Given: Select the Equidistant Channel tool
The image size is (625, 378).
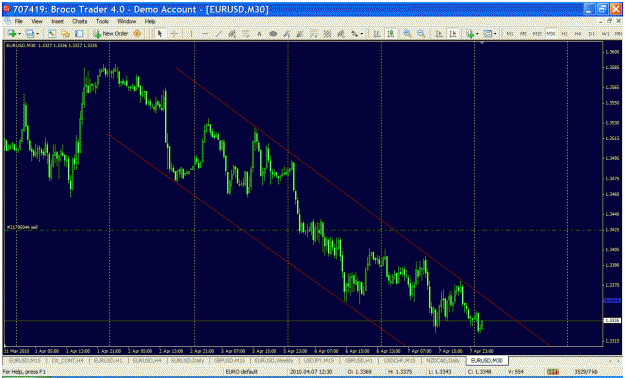Looking at the screenshot, I should click(x=232, y=34).
